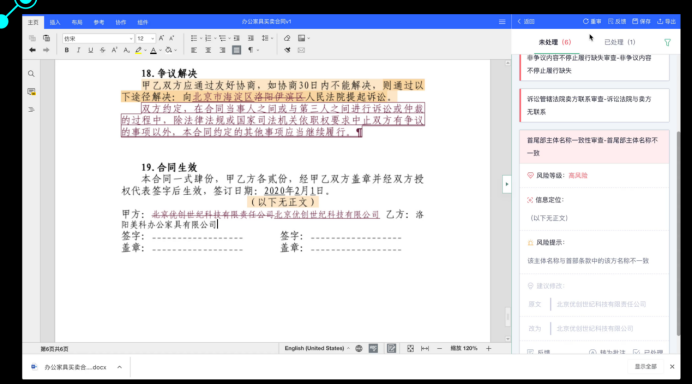Click the Copy icon in the toolbar
The width and height of the screenshot is (693, 384).
[x=32, y=38]
